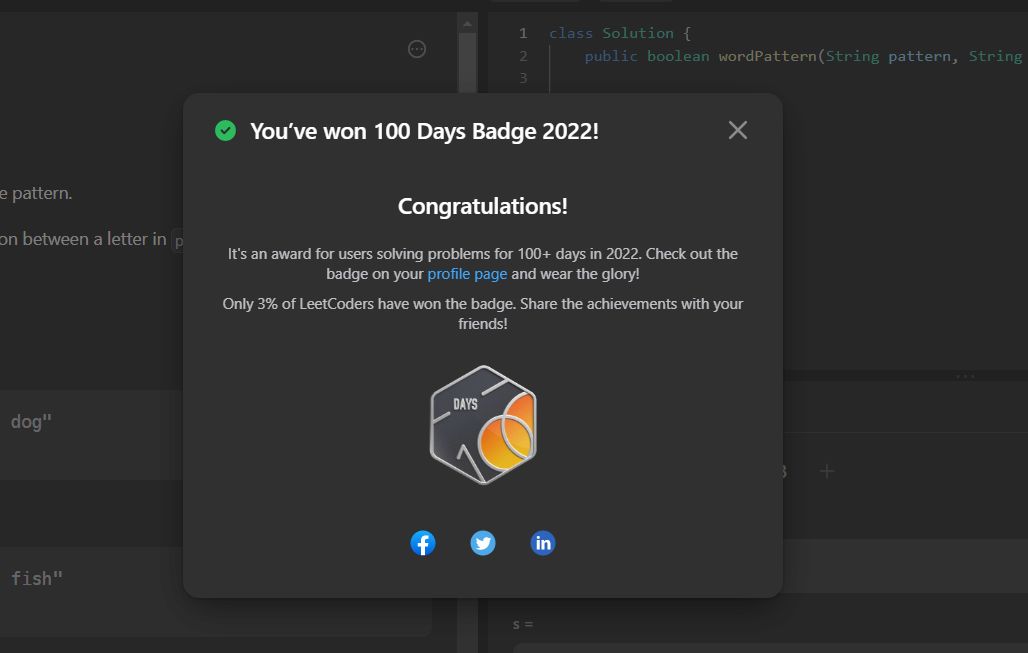Share the badge on Twitter
The width and height of the screenshot is (1028, 653).
[x=483, y=543]
